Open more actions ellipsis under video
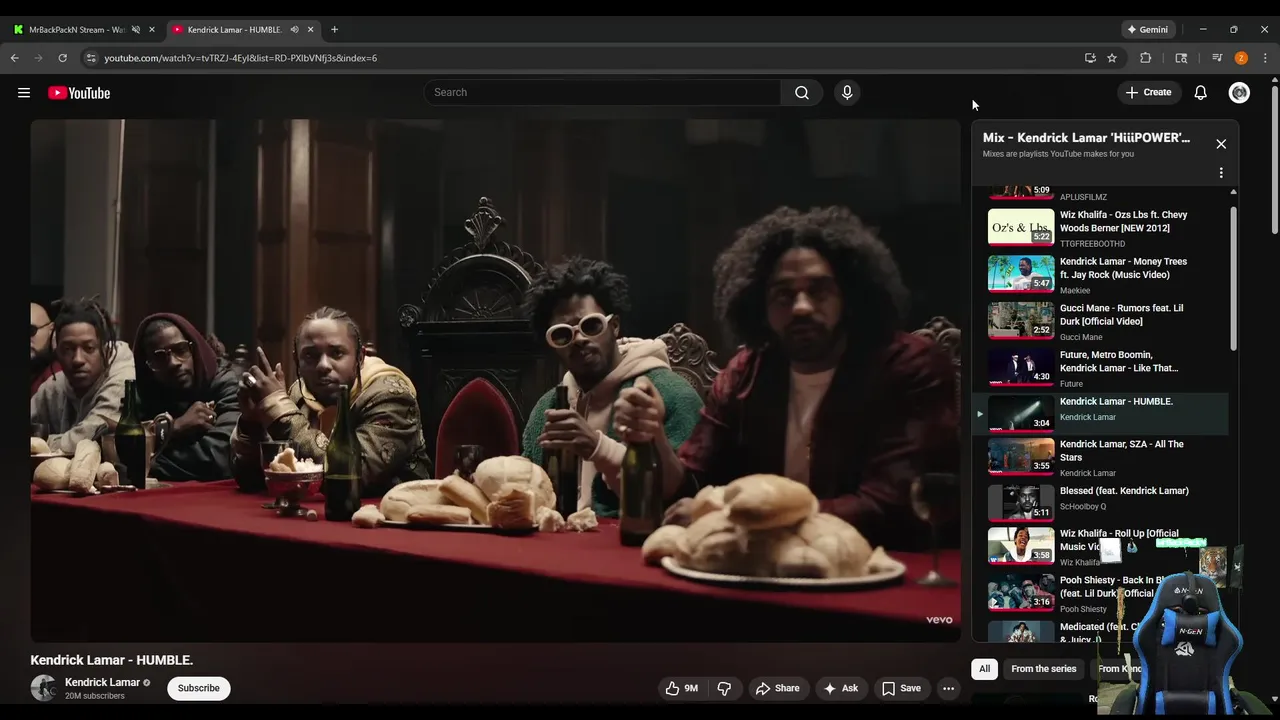 pyautogui.click(x=948, y=688)
